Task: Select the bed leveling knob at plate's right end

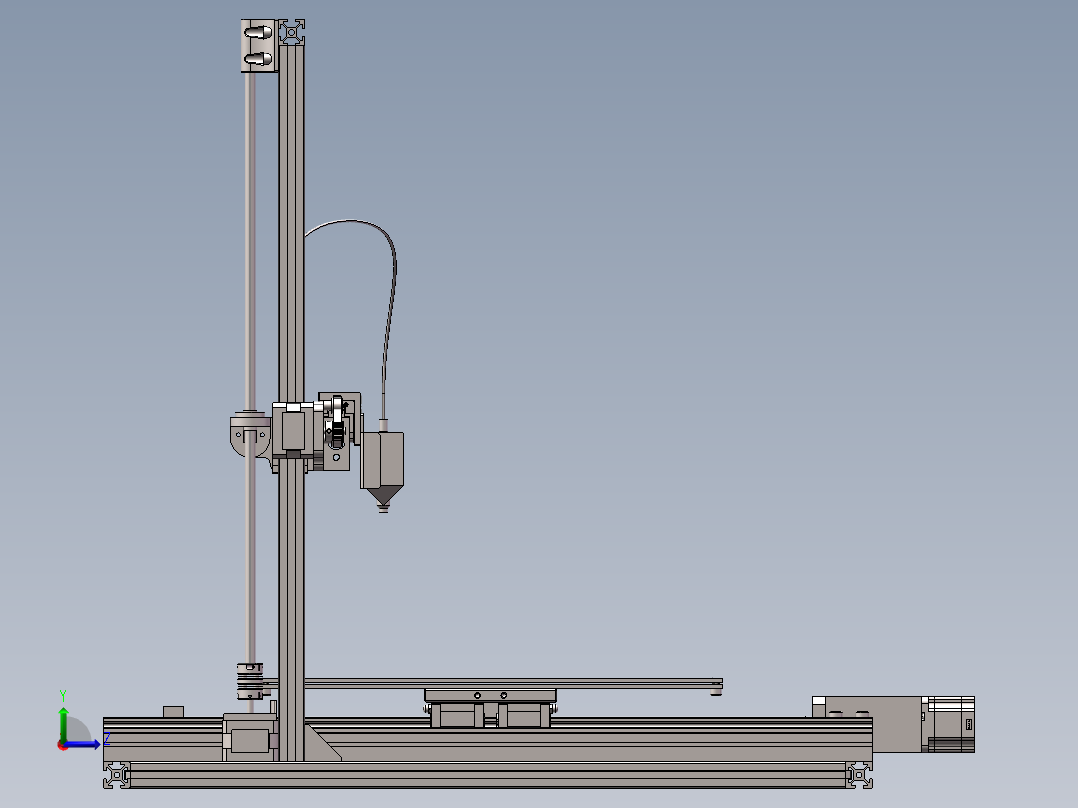Action: (x=716, y=692)
